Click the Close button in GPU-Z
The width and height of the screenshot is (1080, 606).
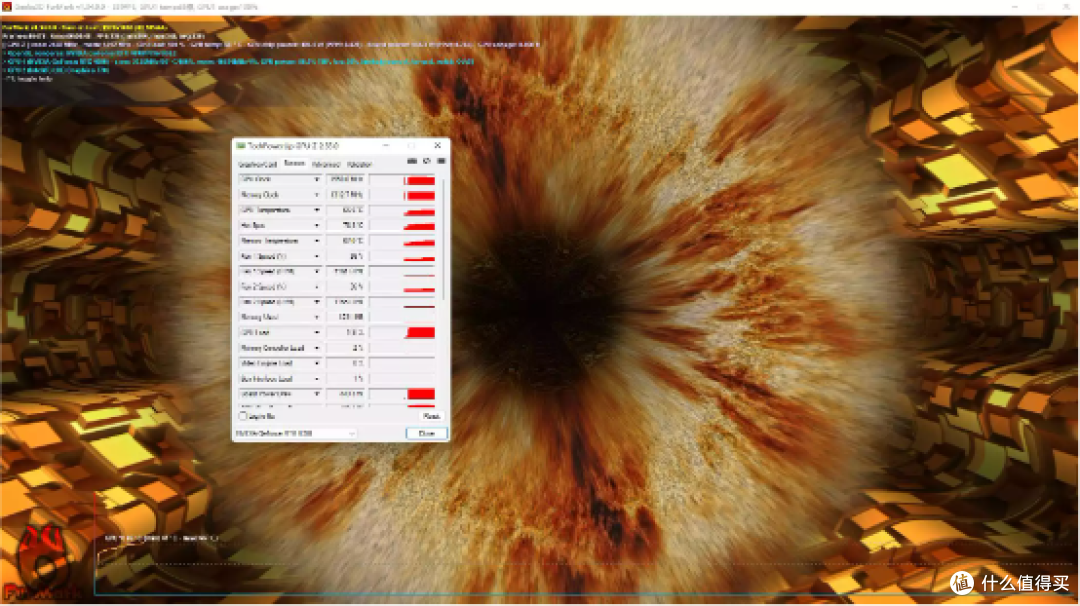click(x=426, y=434)
